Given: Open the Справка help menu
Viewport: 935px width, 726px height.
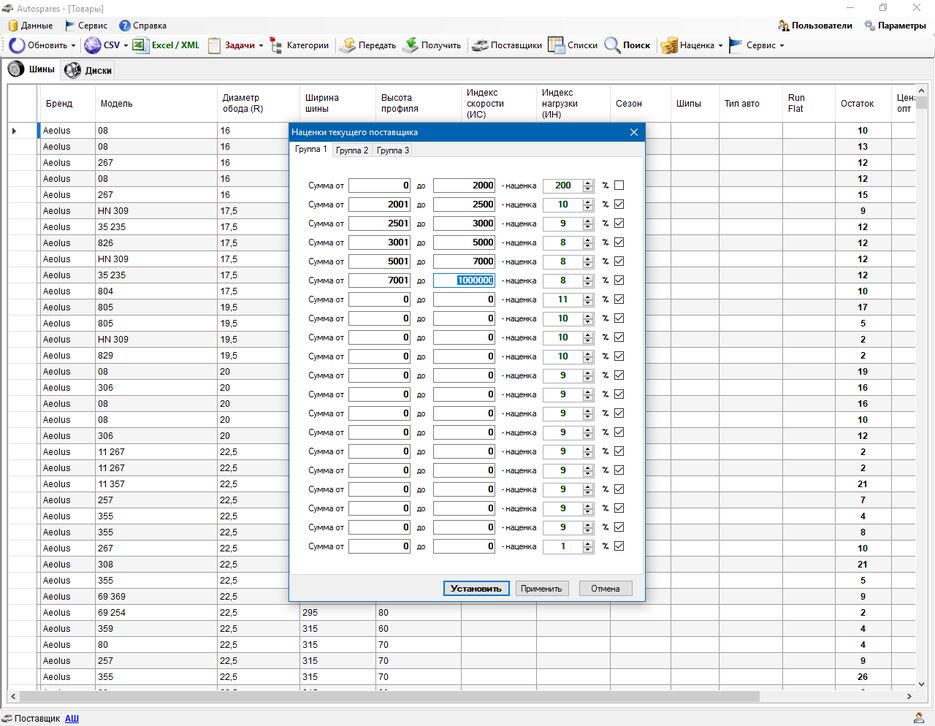Looking at the screenshot, I should click(x=143, y=26).
